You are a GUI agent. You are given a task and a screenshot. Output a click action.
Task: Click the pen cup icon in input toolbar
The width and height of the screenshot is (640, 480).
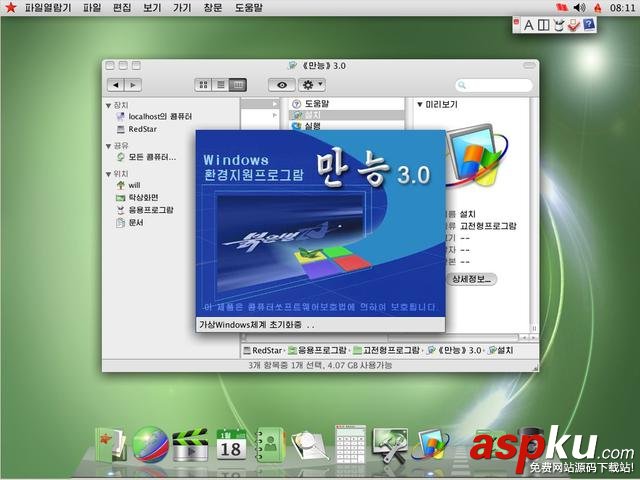[x=559, y=25]
